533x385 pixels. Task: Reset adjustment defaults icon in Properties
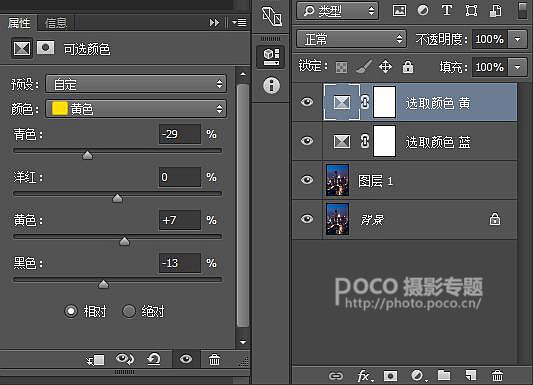[x=154, y=359]
